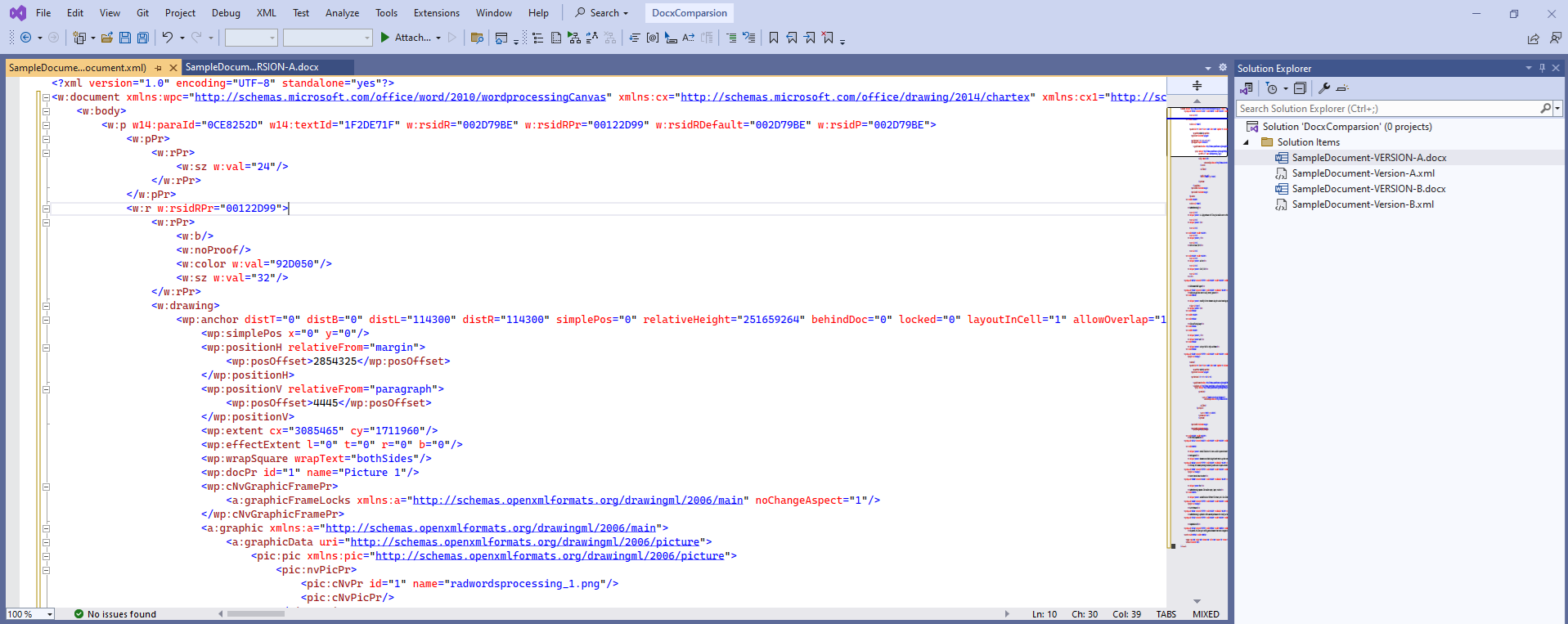Collapse the w:drawing element outline
Screen dimensions: 1568x624
click(47, 306)
